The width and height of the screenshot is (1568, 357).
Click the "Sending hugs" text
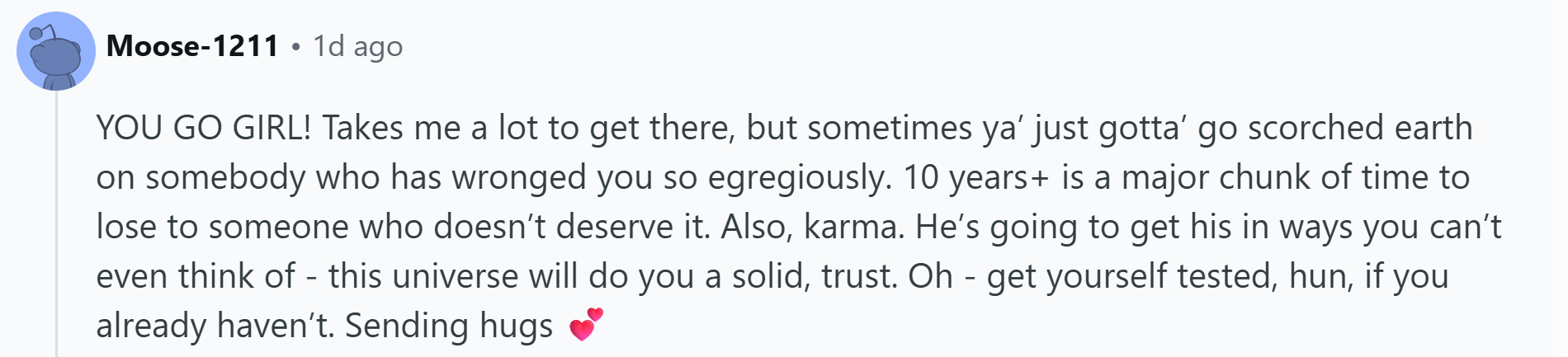point(449,326)
